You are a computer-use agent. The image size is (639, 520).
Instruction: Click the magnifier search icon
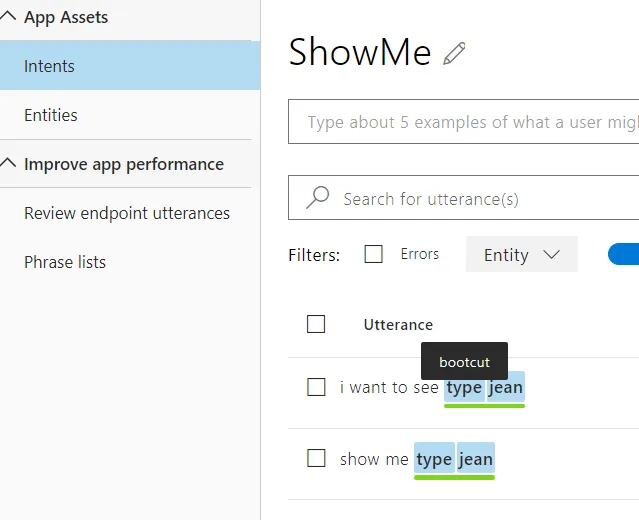coord(317,198)
